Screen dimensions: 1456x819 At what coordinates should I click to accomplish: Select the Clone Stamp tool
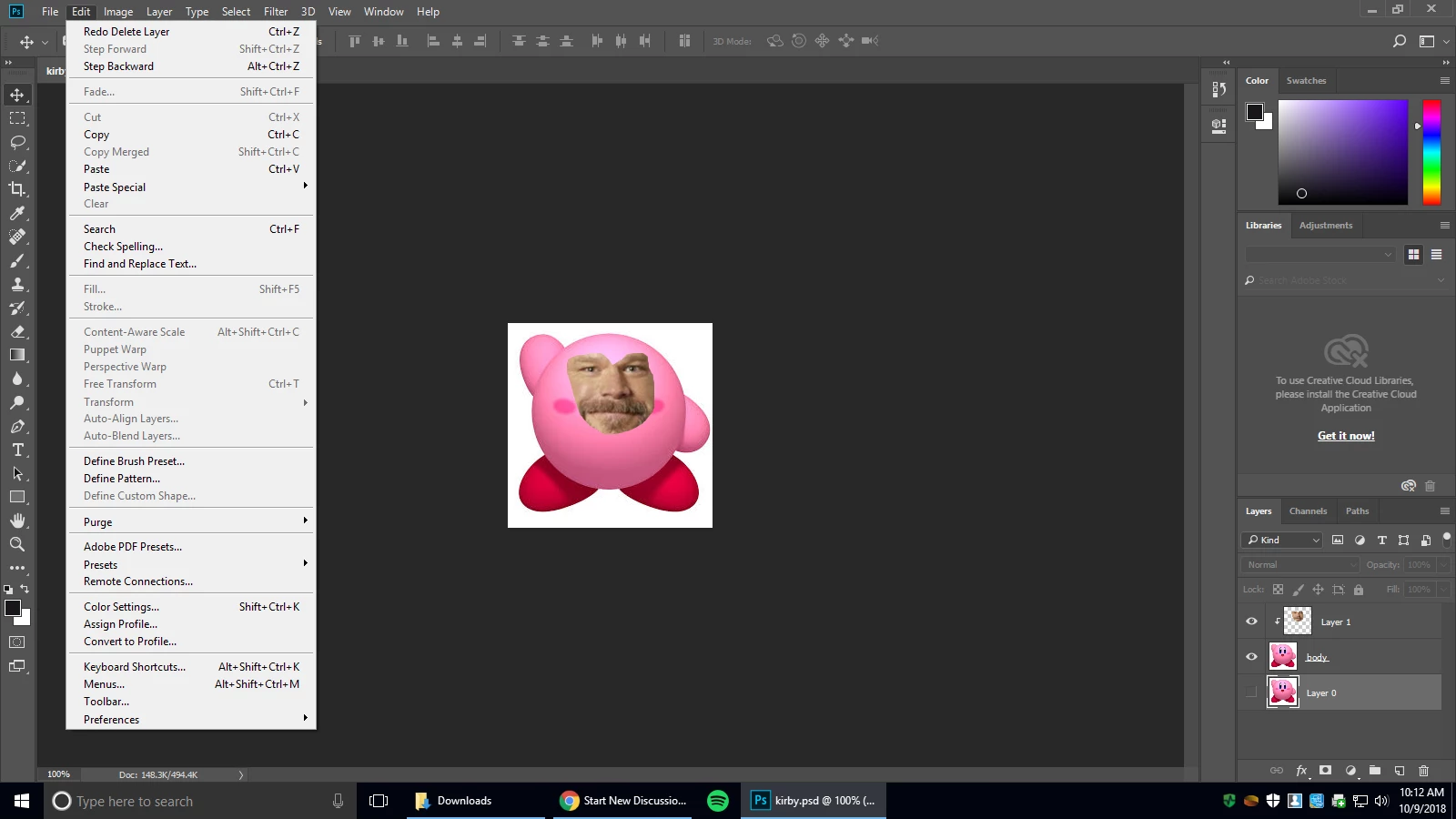pyautogui.click(x=17, y=284)
